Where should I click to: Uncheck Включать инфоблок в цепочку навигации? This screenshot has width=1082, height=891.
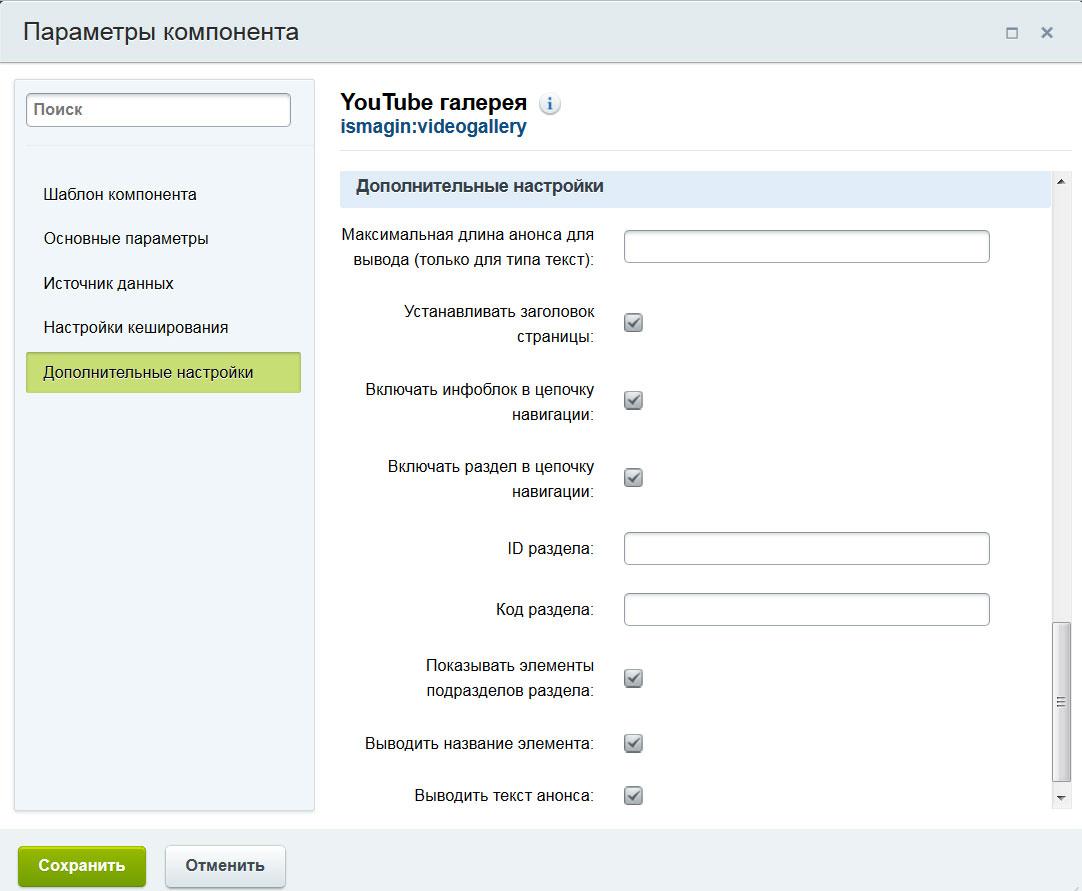click(x=633, y=400)
